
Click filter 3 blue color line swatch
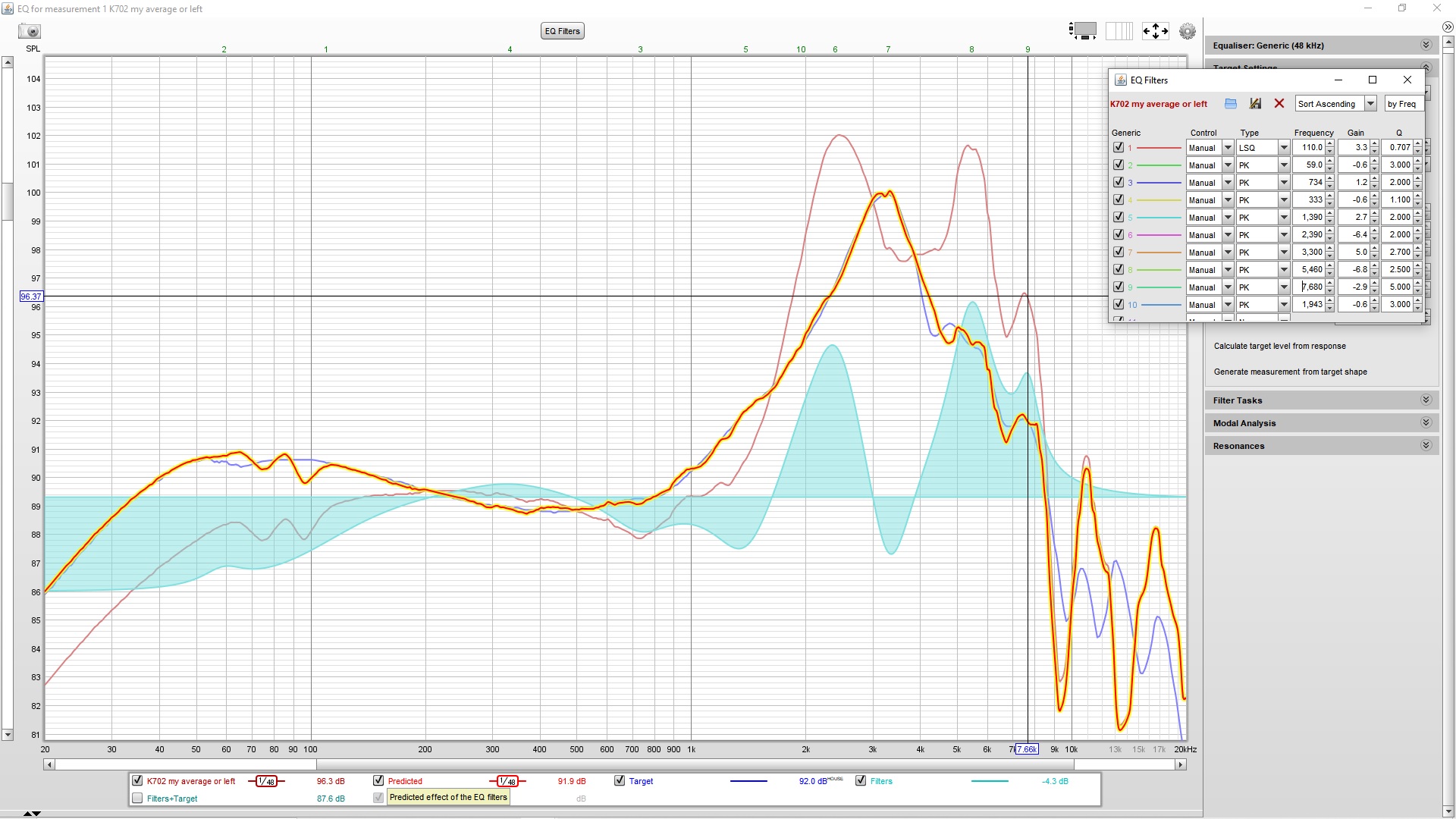(x=1159, y=183)
